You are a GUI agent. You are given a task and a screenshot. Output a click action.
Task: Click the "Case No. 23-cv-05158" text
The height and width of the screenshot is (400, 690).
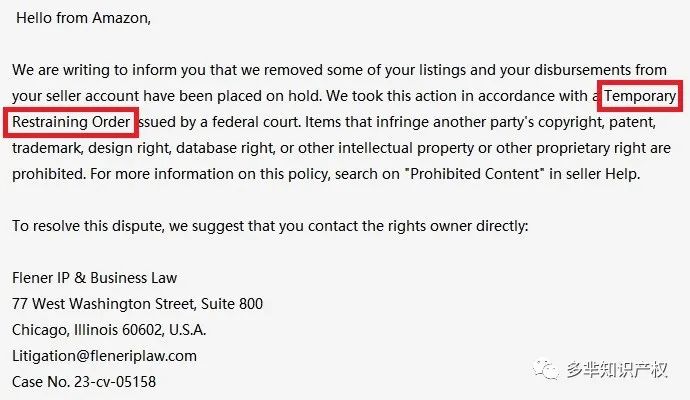pyautogui.click(x=84, y=381)
